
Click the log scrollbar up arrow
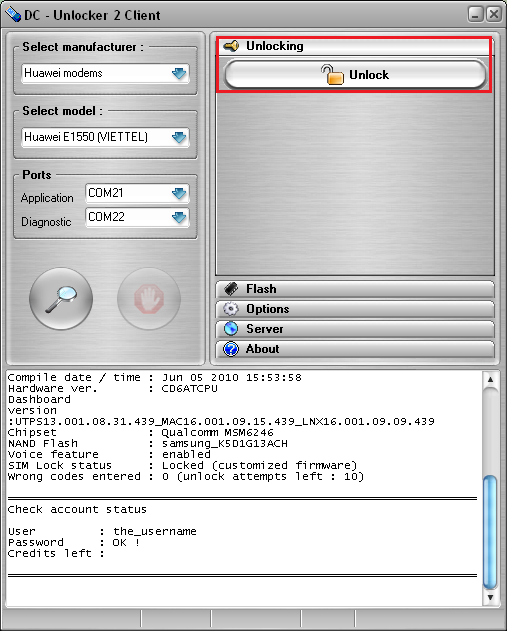(x=490, y=379)
